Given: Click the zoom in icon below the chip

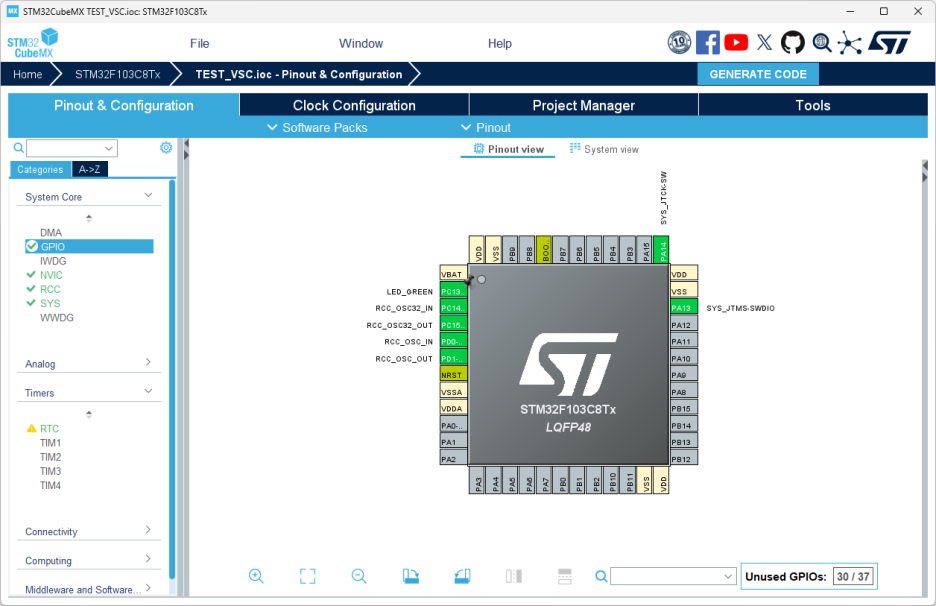Looking at the screenshot, I should click(x=256, y=576).
